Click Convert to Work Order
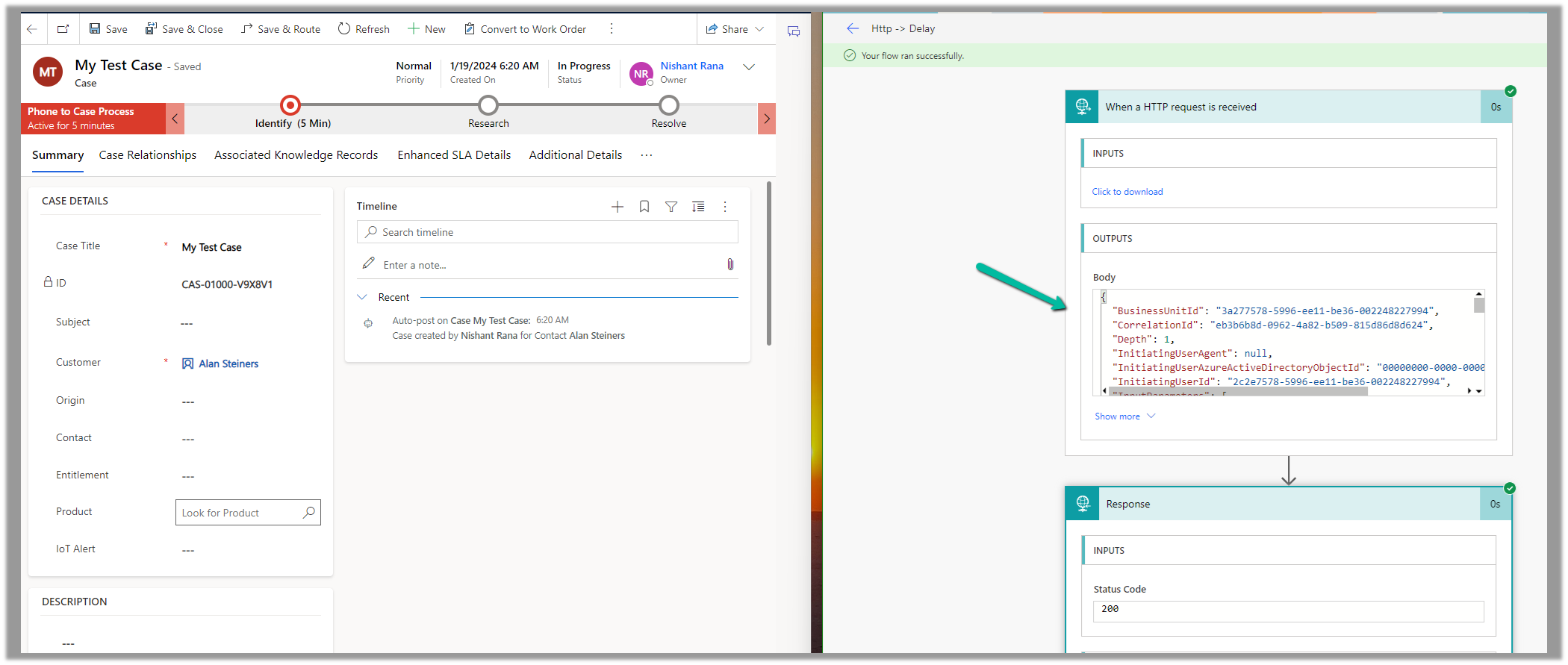 525,29
